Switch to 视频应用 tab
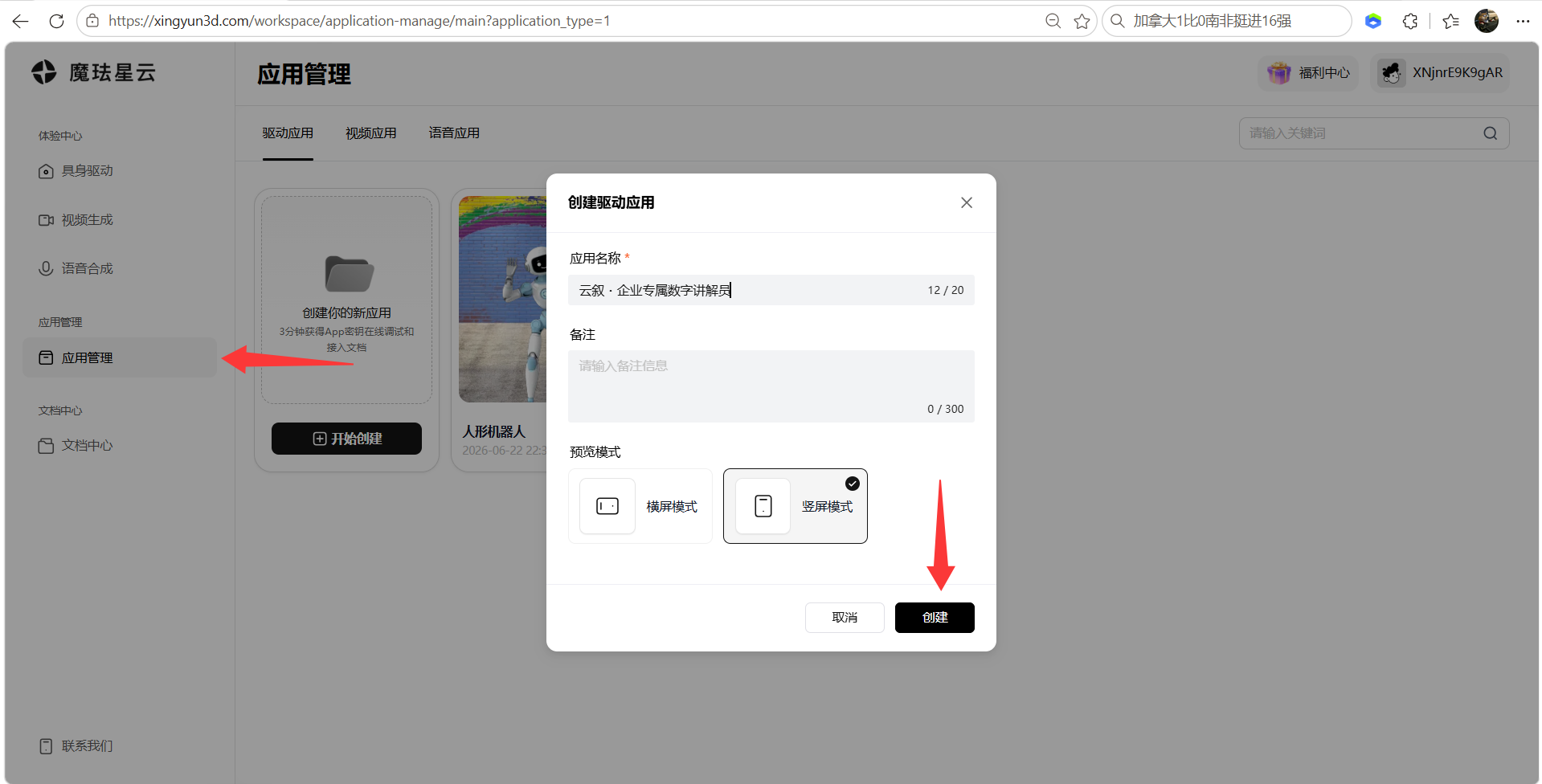This screenshot has width=1542, height=784. coord(371,133)
